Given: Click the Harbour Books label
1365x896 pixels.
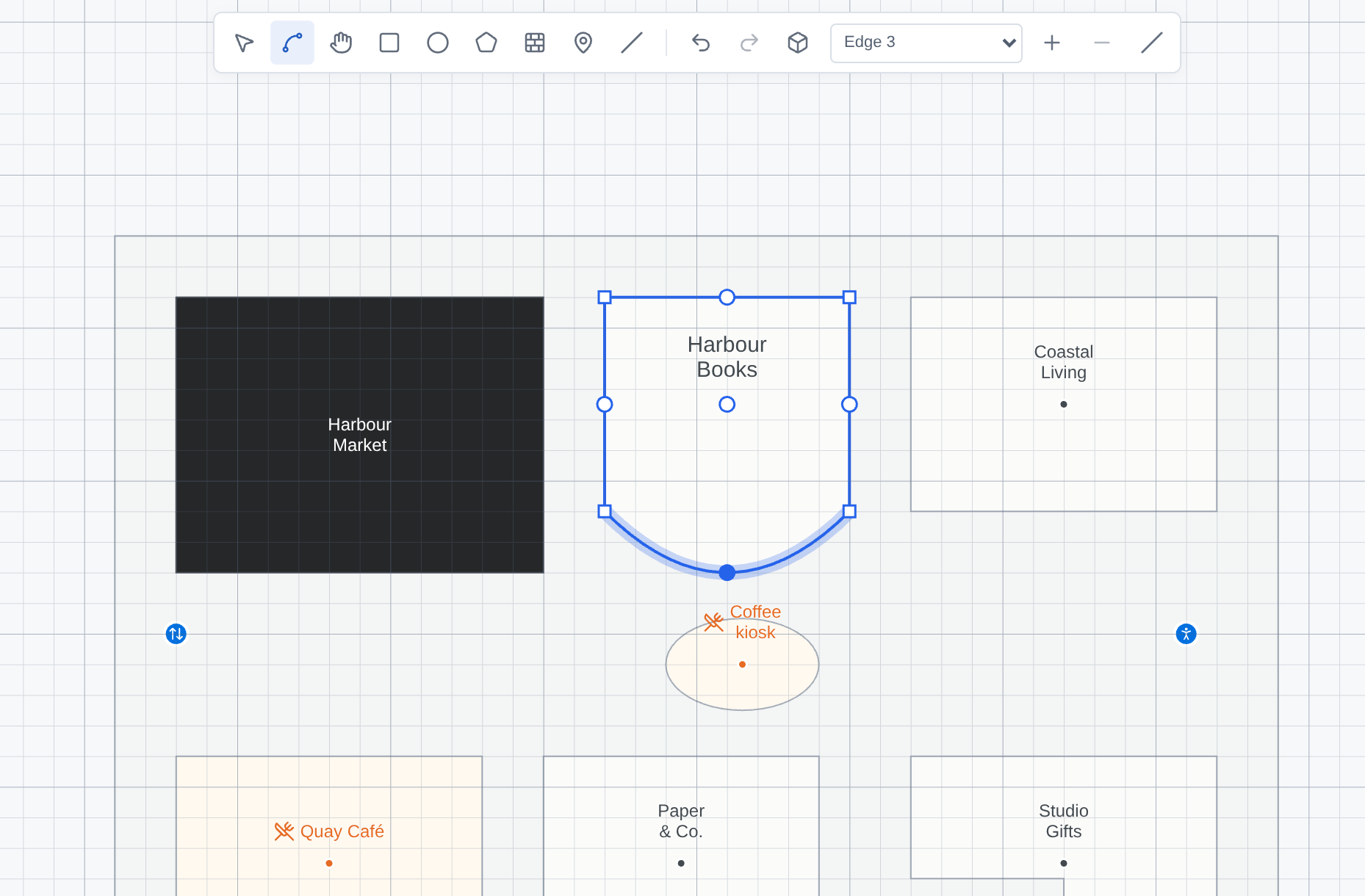Looking at the screenshot, I should 727,357.
